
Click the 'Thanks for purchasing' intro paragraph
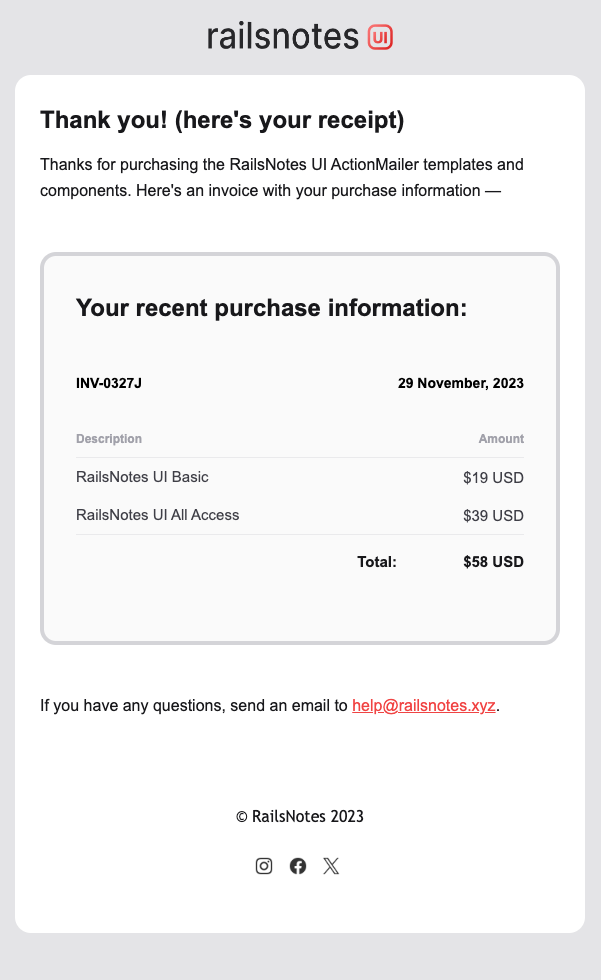282,178
